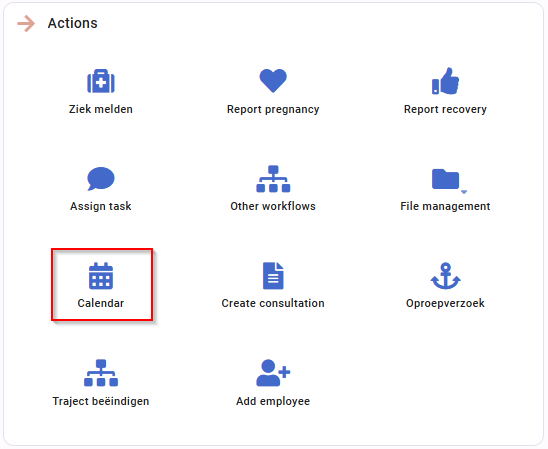Click the Ziek melden first-aid kit icon
This screenshot has width=548, height=449.
(101, 81)
